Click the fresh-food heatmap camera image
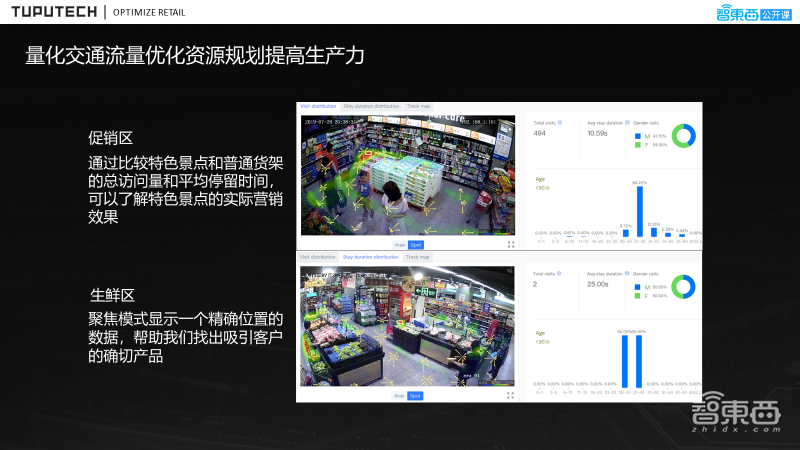This screenshot has width=800, height=450. click(407, 326)
